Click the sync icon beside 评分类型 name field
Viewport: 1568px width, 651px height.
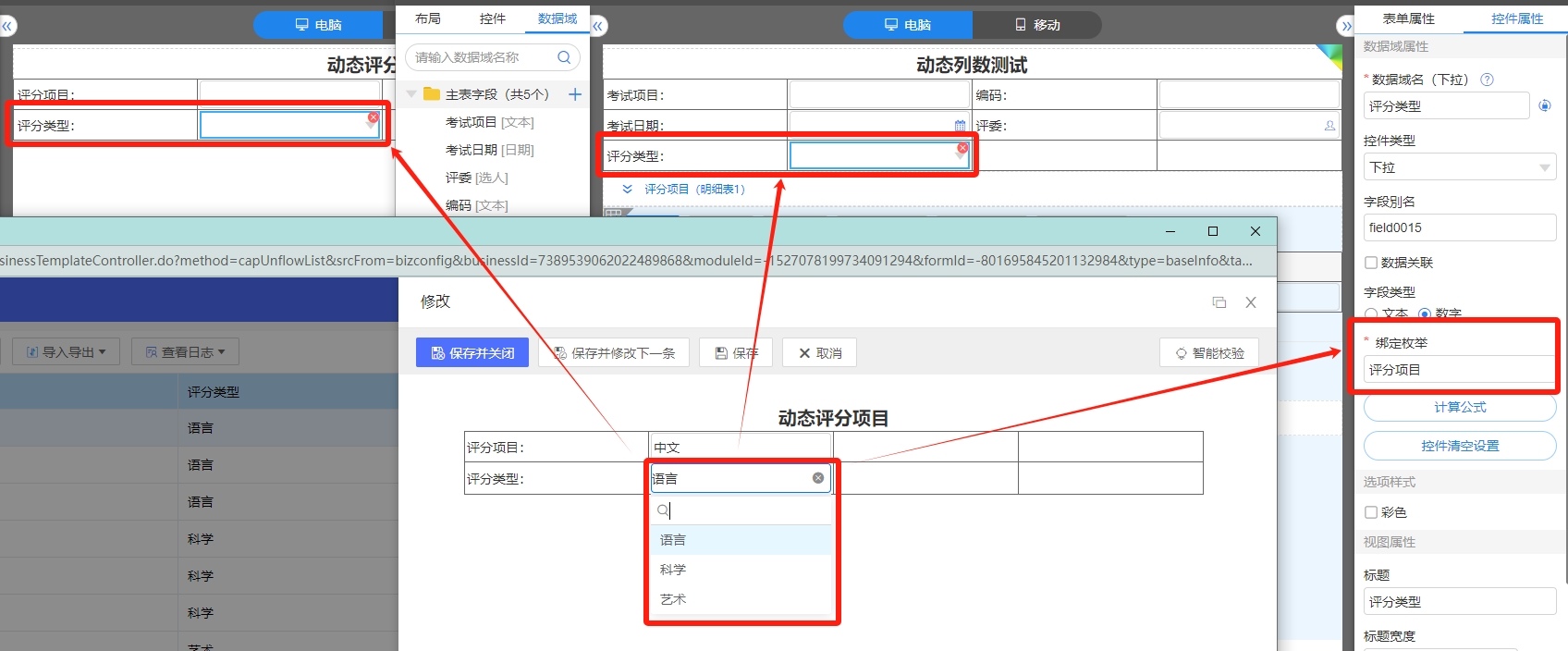point(1544,106)
